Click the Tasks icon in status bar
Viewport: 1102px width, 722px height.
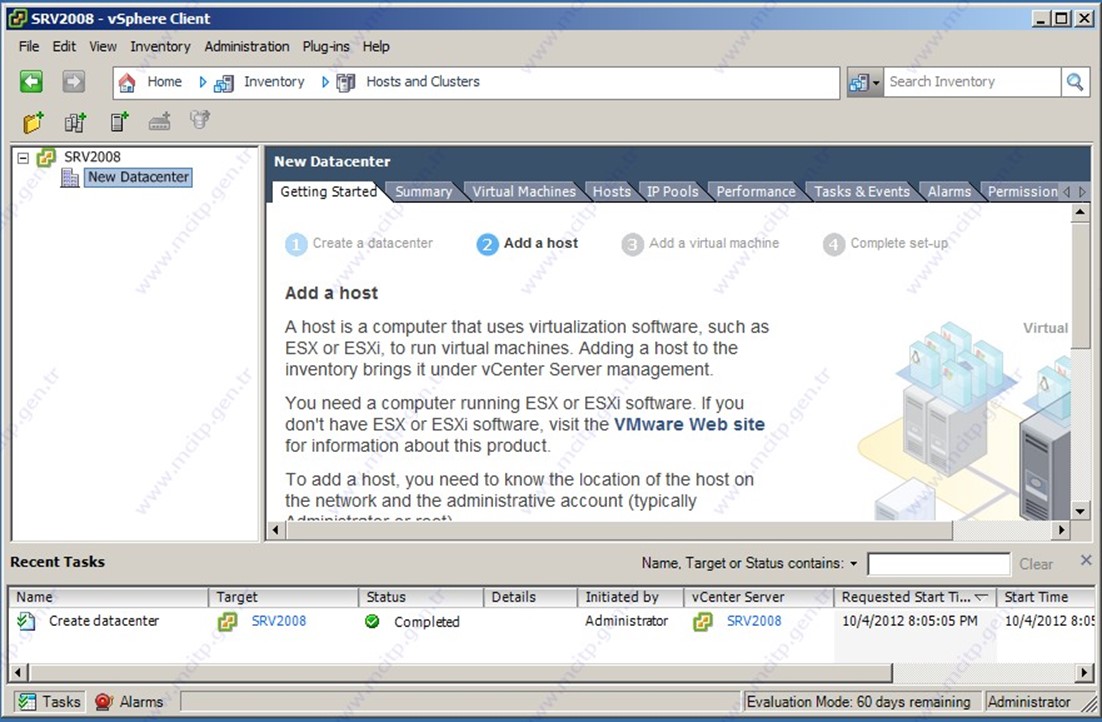27,702
